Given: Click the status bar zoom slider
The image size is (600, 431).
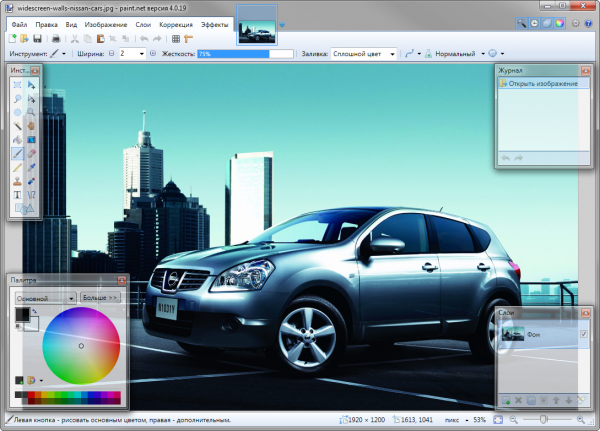Looking at the screenshot, I should pyautogui.click(x=547, y=420).
